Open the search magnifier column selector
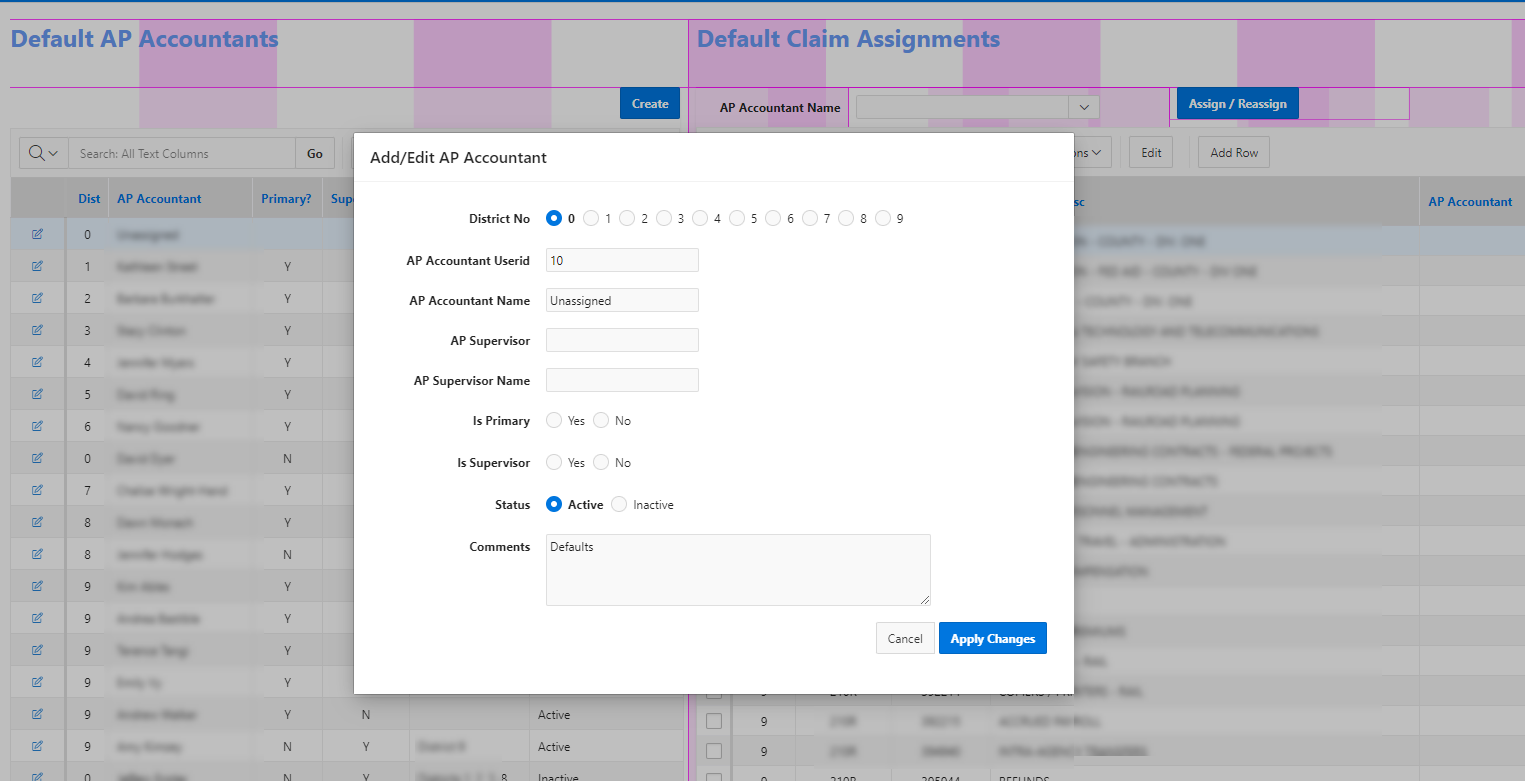 (44, 153)
